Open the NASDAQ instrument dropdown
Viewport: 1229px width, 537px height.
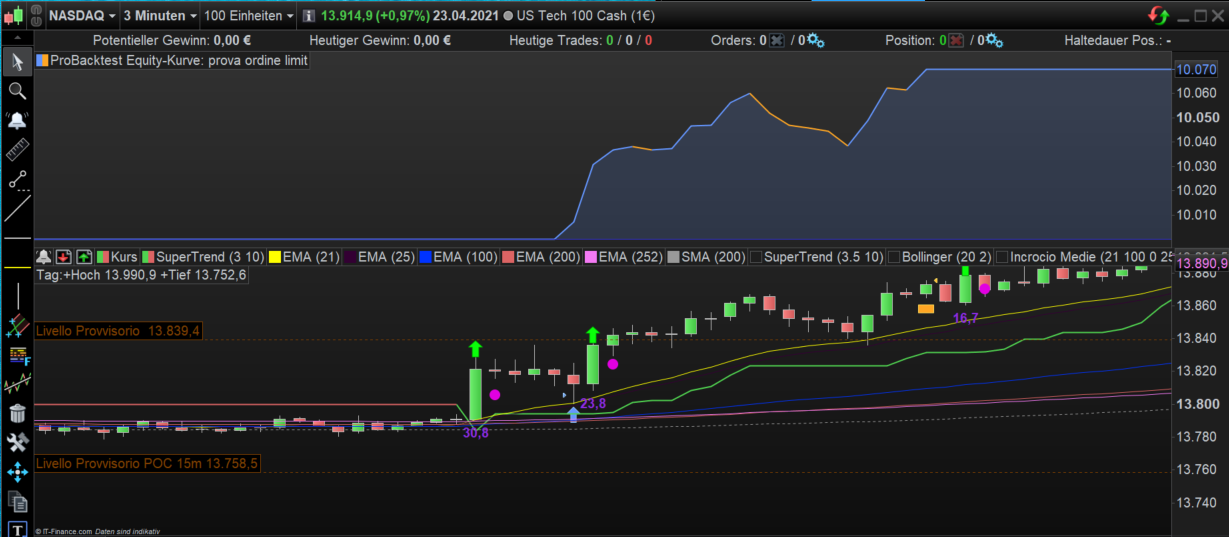pyautogui.click(x=83, y=16)
